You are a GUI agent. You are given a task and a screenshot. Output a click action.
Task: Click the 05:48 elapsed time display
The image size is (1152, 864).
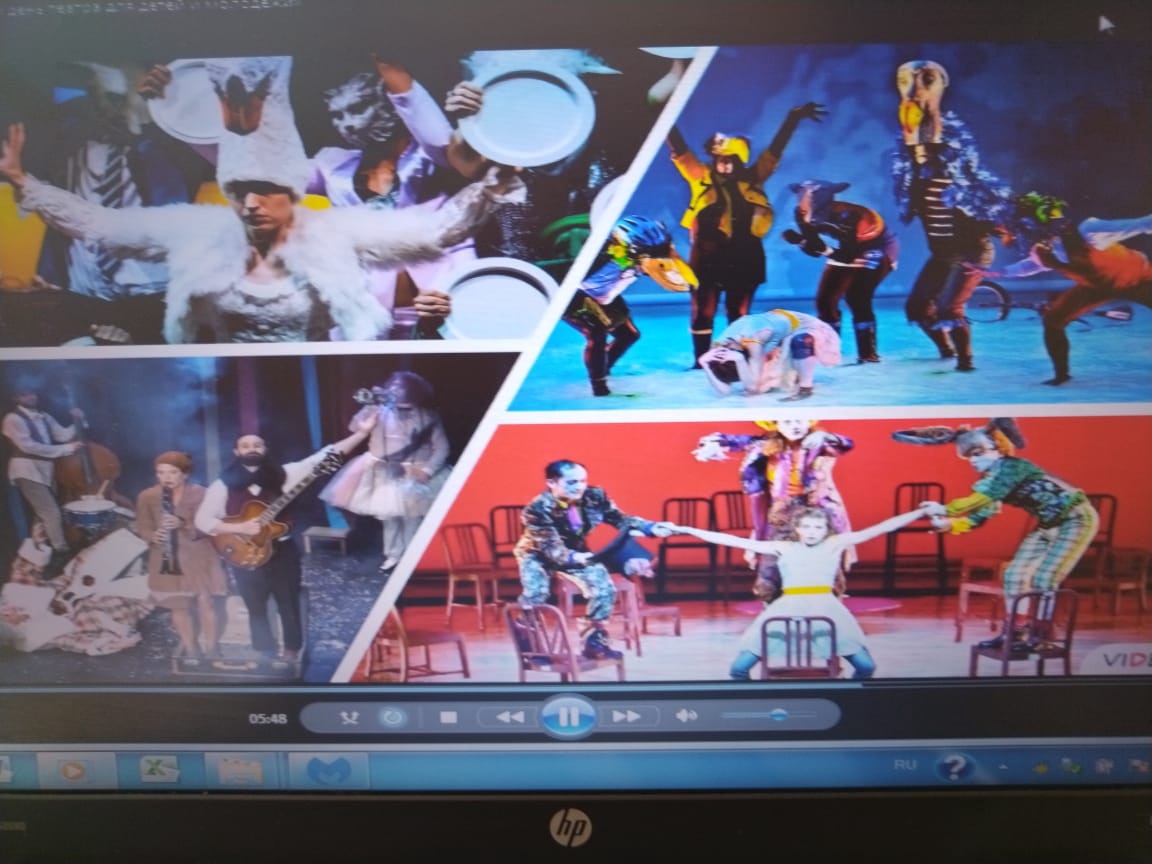(x=268, y=718)
